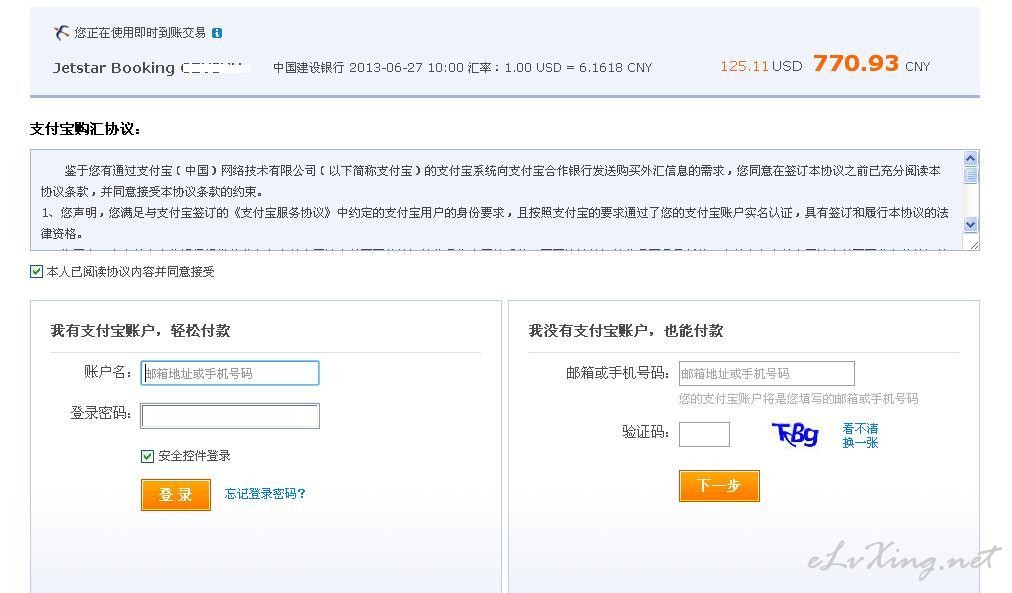Click the hint 您的支付宝账户将是您填写的邮箱或手机号码

(x=798, y=399)
